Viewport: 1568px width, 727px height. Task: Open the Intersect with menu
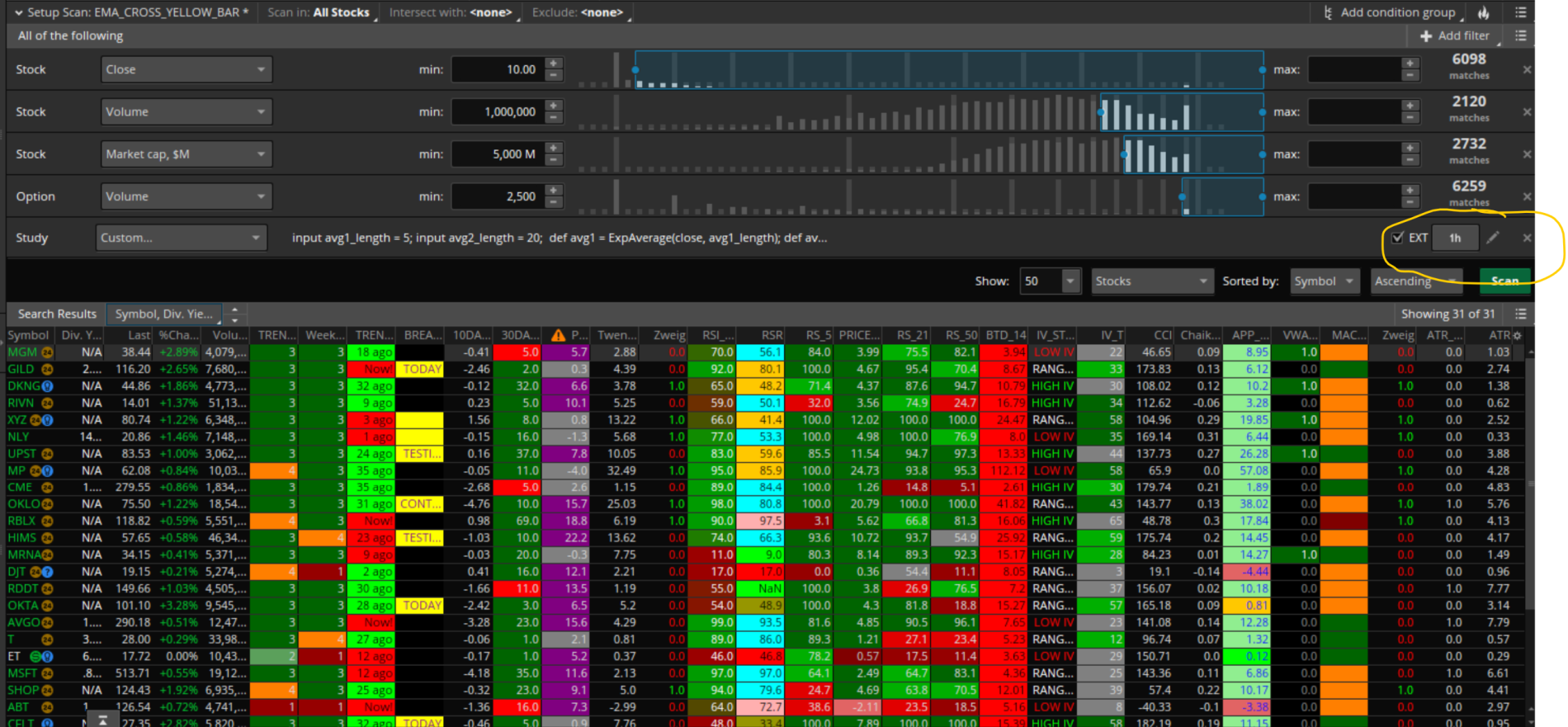coord(451,12)
